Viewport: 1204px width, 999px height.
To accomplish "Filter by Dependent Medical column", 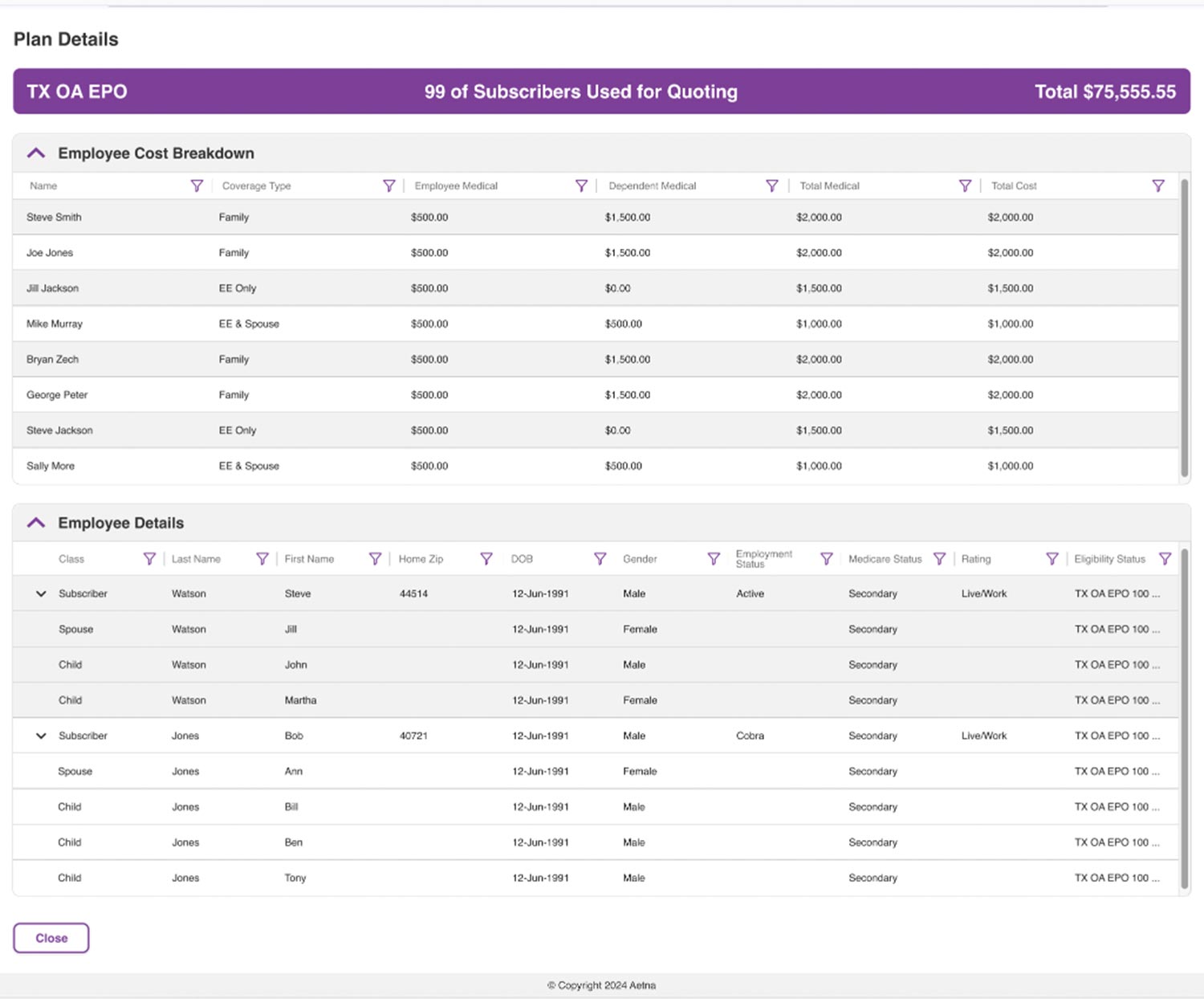I will (x=772, y=186).
